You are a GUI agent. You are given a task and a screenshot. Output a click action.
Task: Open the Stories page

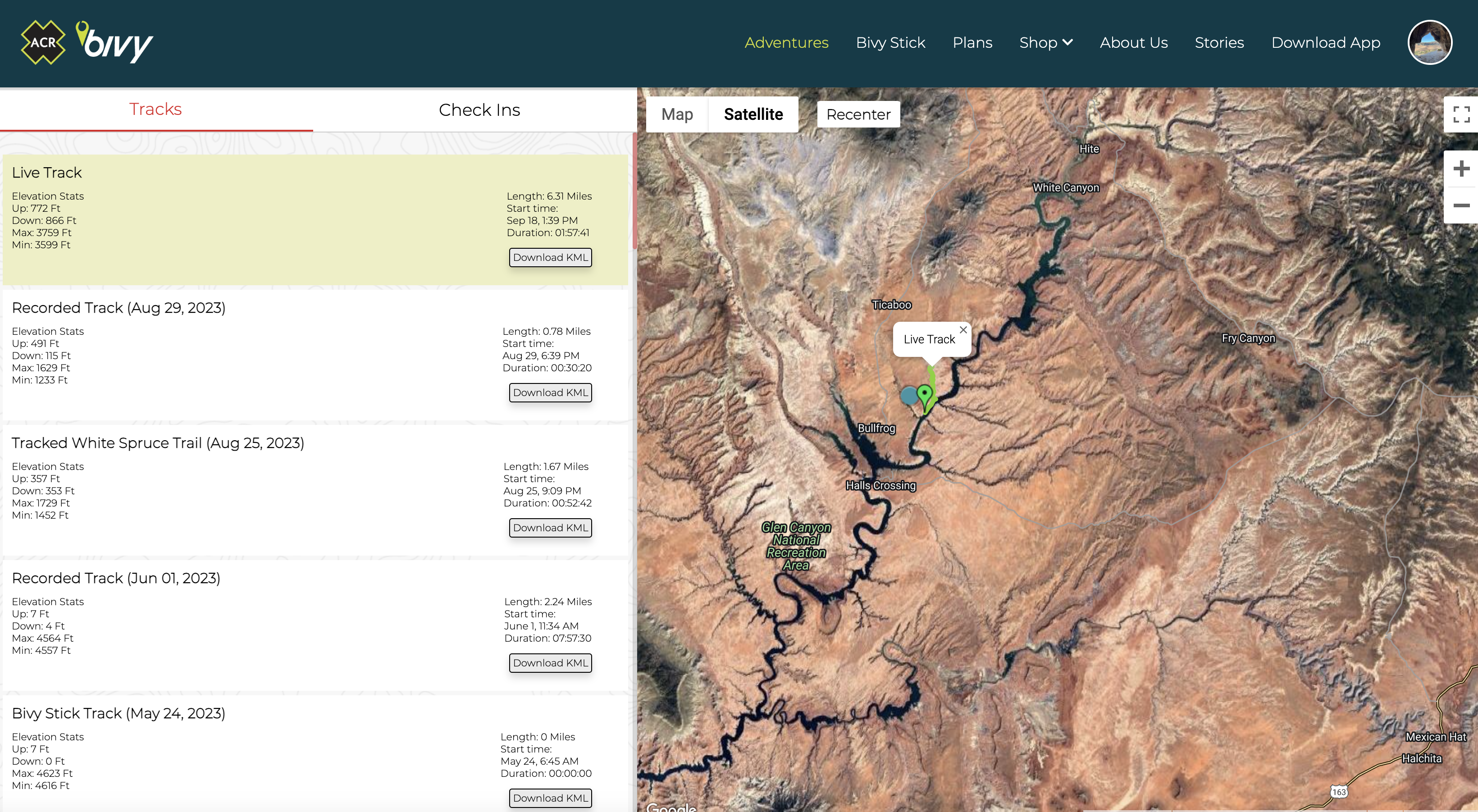(x=1218, y=42)
